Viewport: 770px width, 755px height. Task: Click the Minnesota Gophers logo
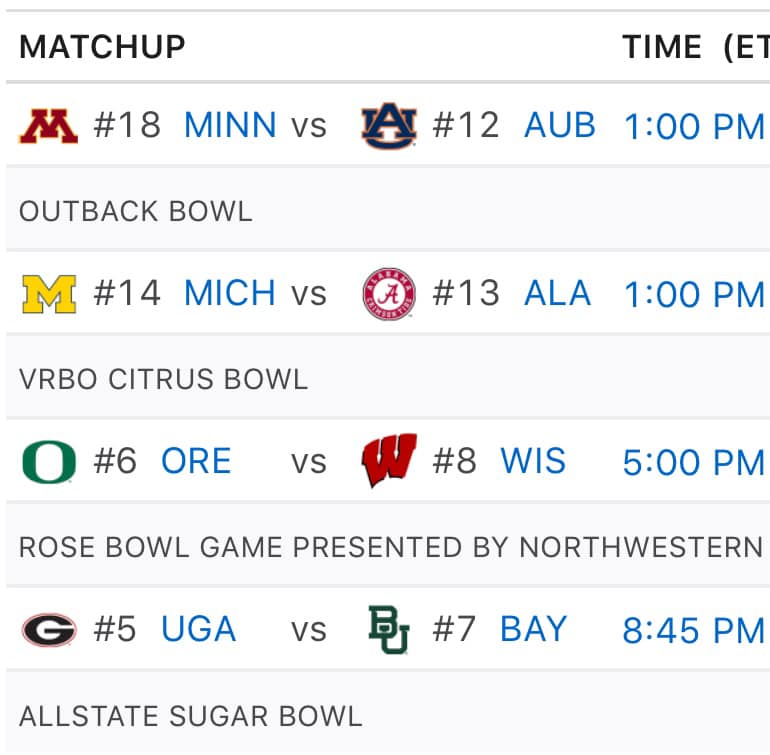coord(49,126)
